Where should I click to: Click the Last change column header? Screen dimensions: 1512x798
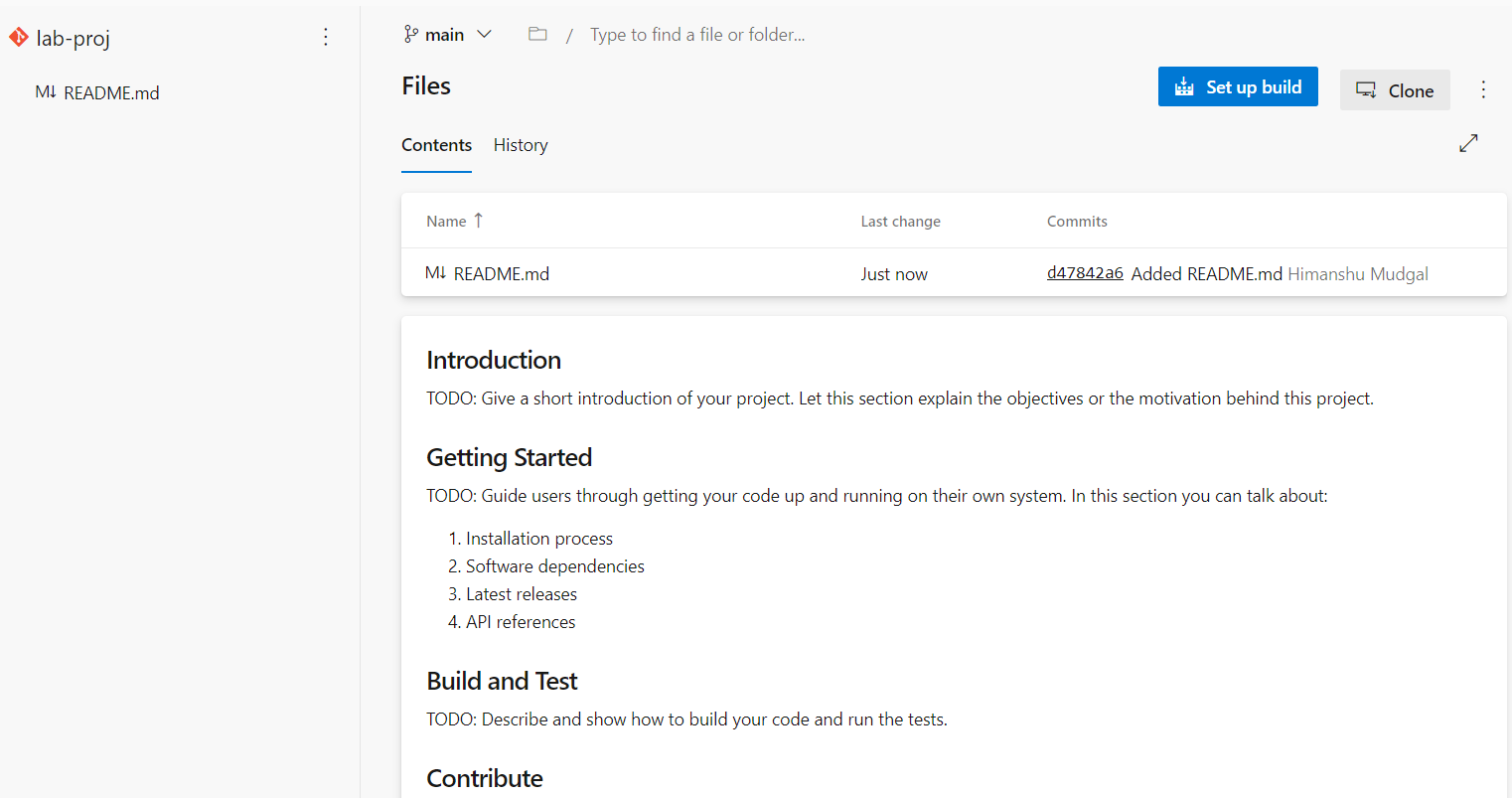point(900,222)
